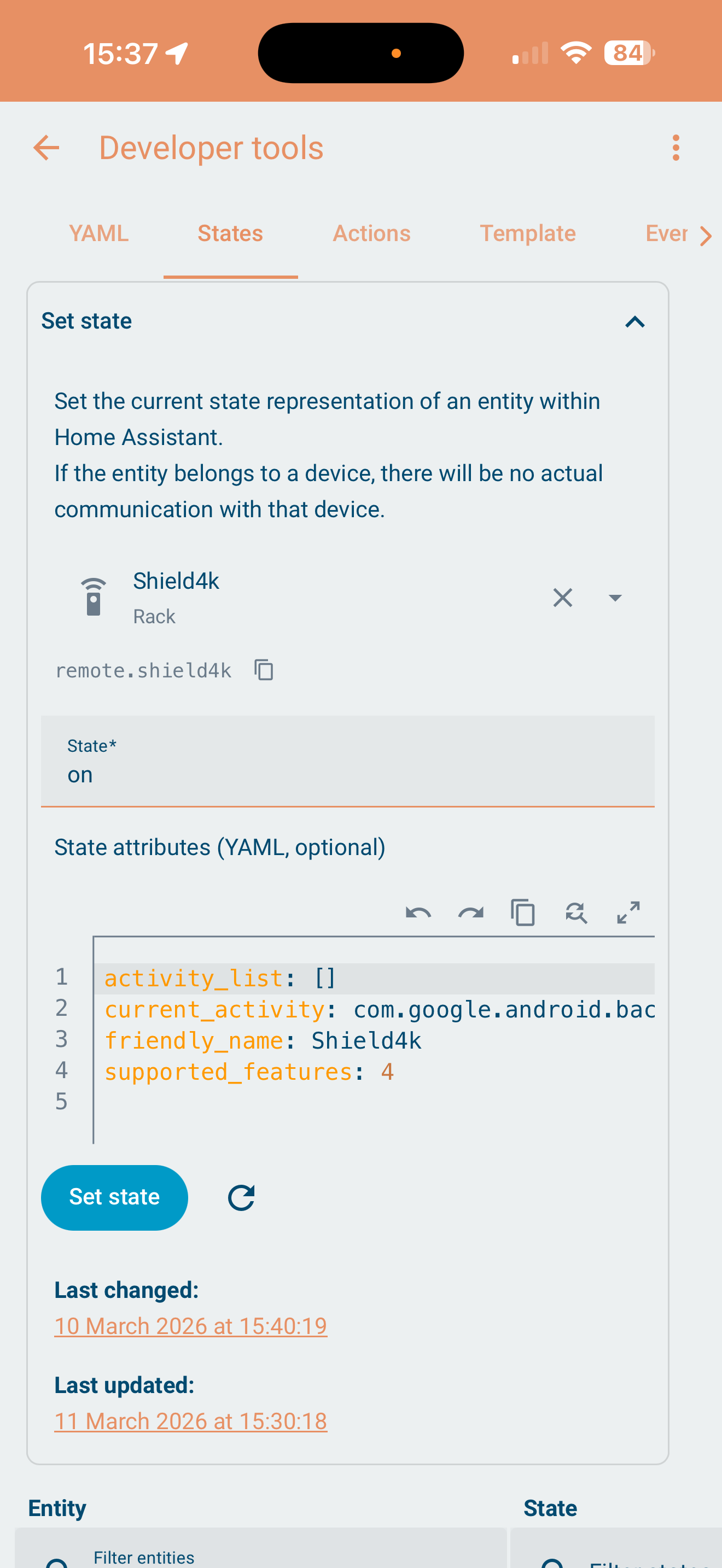Screen dimensions: 722x1568
Task: Tap the back arrow icon
Action: coord(46,148)
